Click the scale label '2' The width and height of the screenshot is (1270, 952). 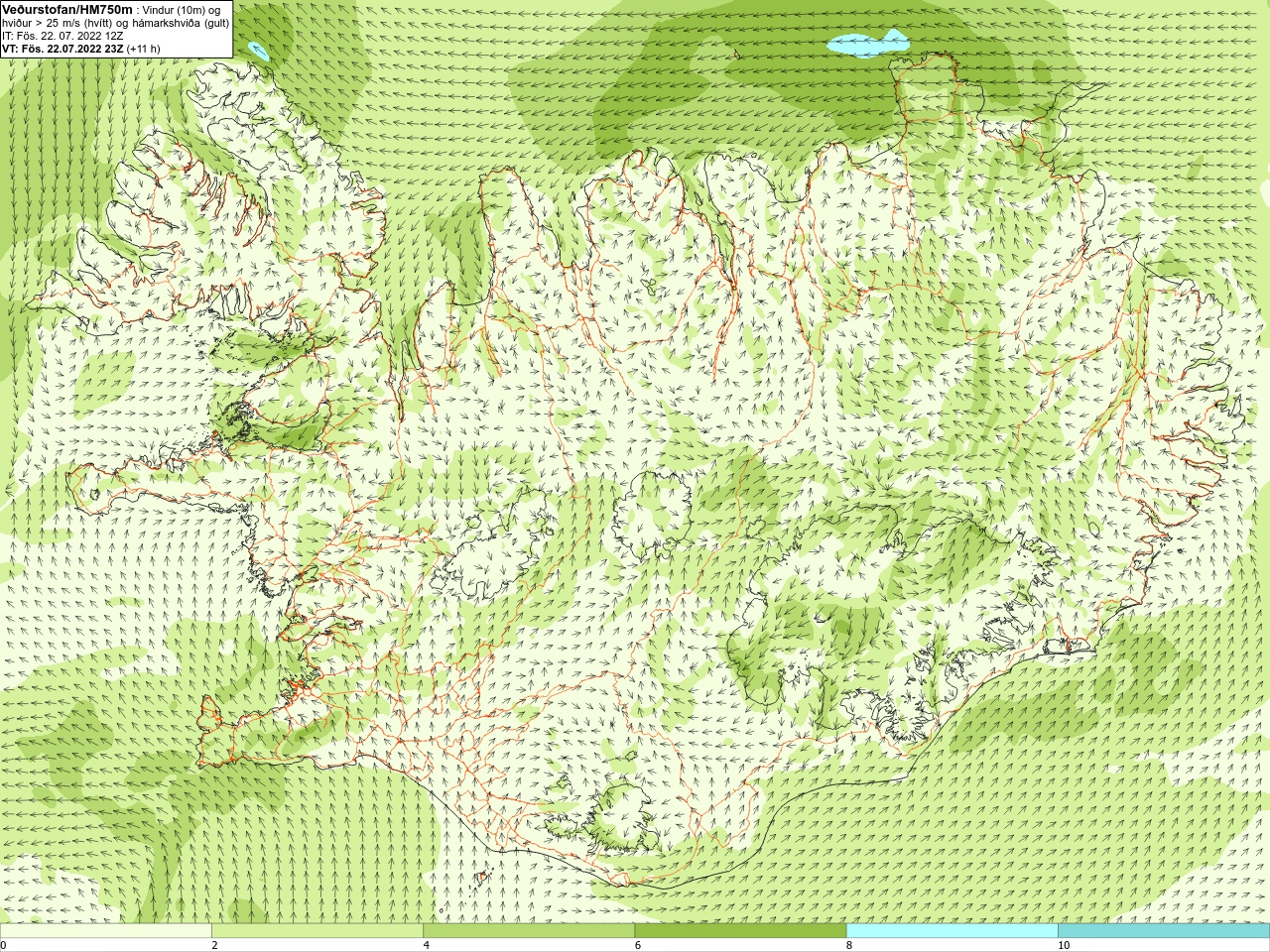(214, 945)
